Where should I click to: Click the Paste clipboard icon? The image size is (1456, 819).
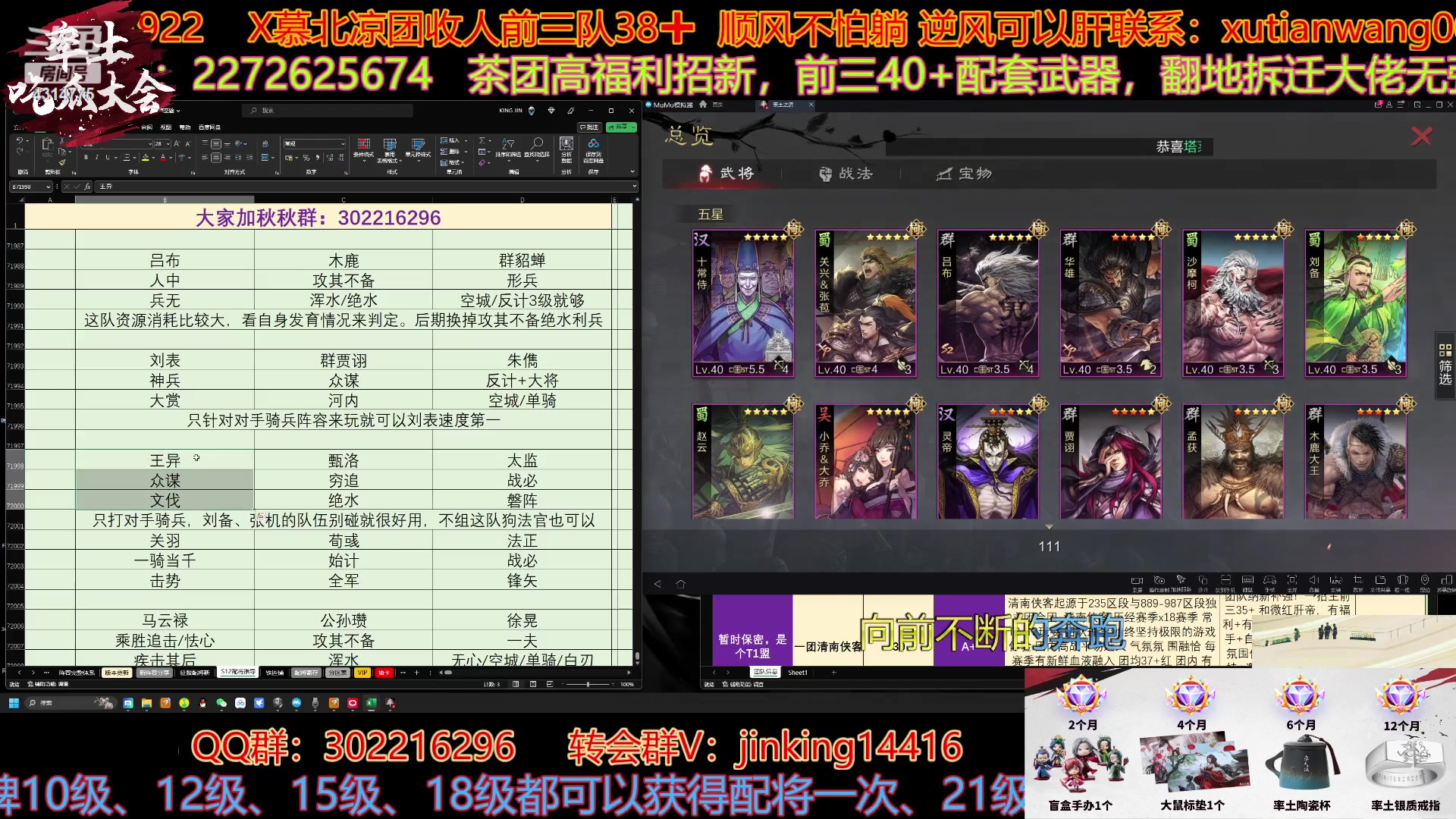(x=48, y=144)
